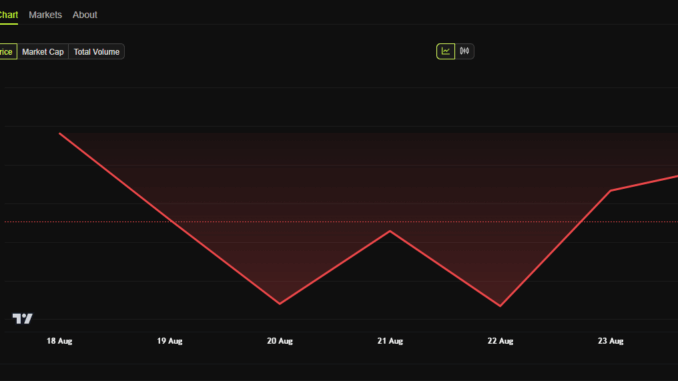678x381 pixels.
Task: Select the line chart view icon
Action: coord(445,51)
